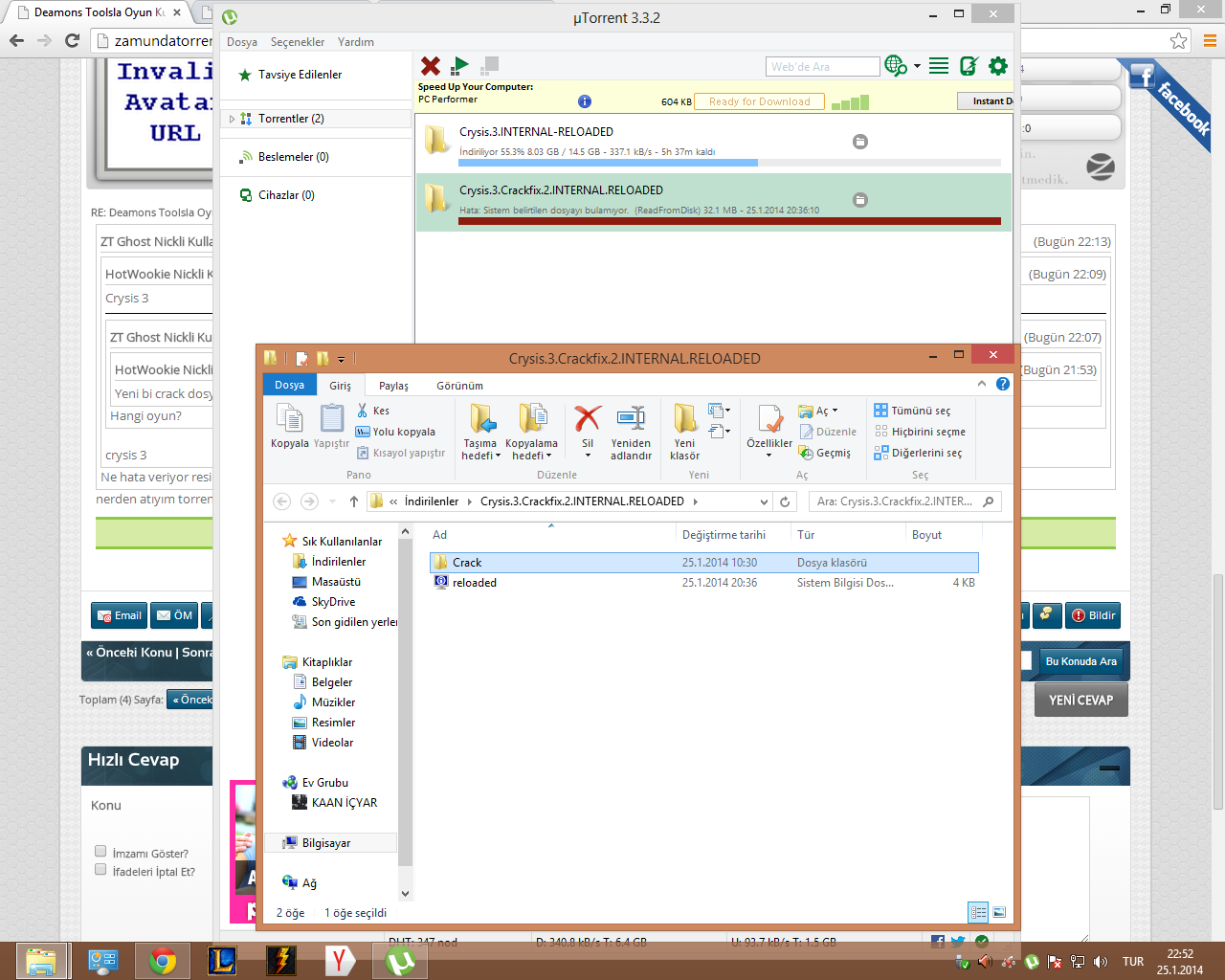The image size is (1225, 980).
Task: Click Crysis.3.INTERNAL-RELOADED download progress bar
Action: (730, 163)
